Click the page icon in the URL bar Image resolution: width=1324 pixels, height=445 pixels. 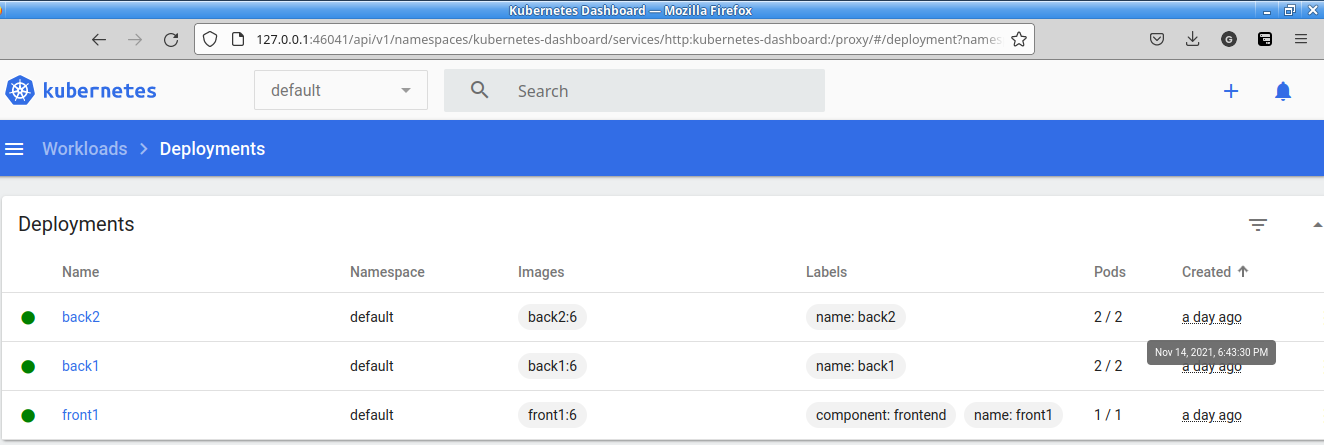point(237,40)
